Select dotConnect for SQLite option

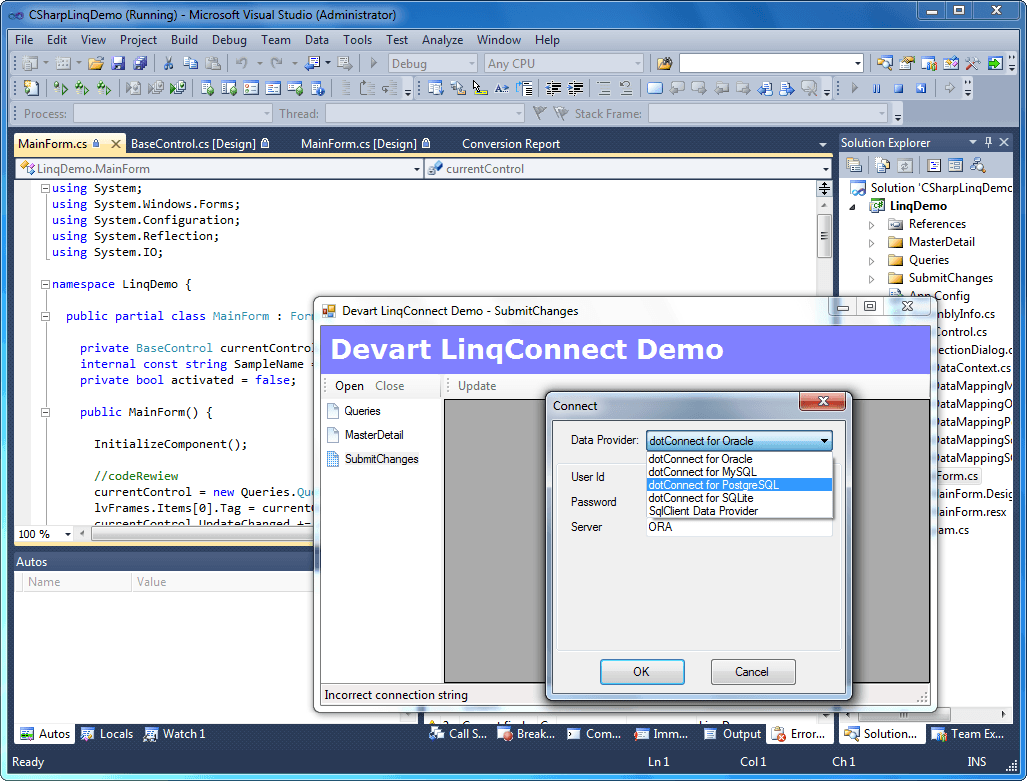[x=739, y=498]
